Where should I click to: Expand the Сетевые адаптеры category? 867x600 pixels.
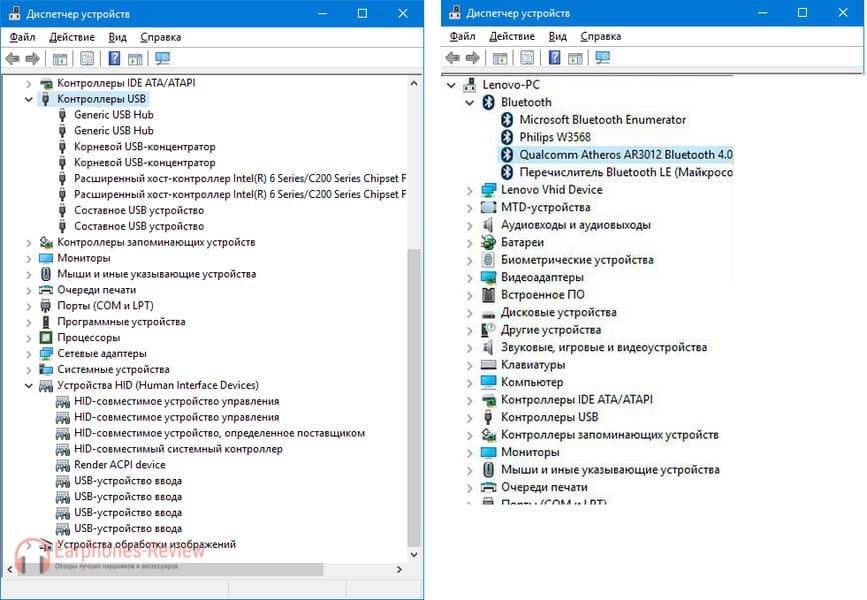point(28,354)
